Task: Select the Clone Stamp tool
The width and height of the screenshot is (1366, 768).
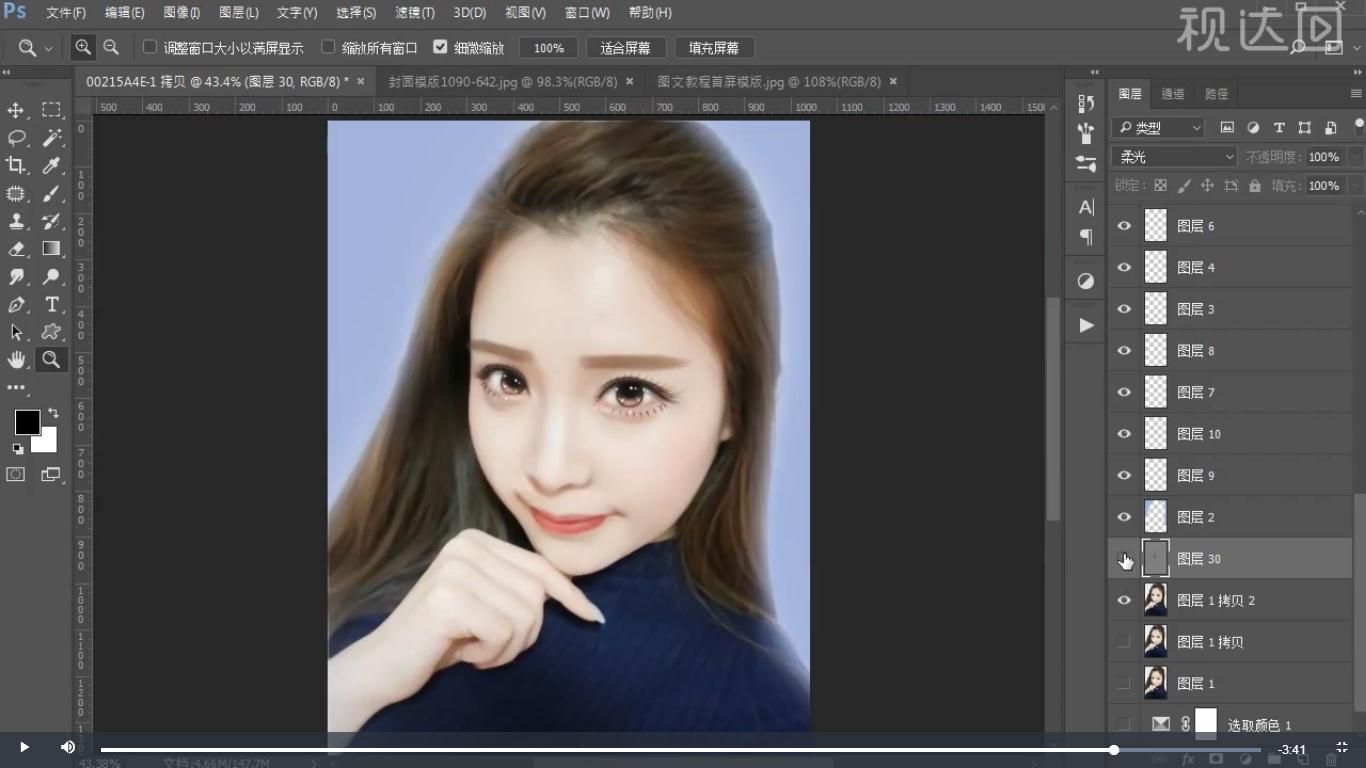Action: coord(16,221)
